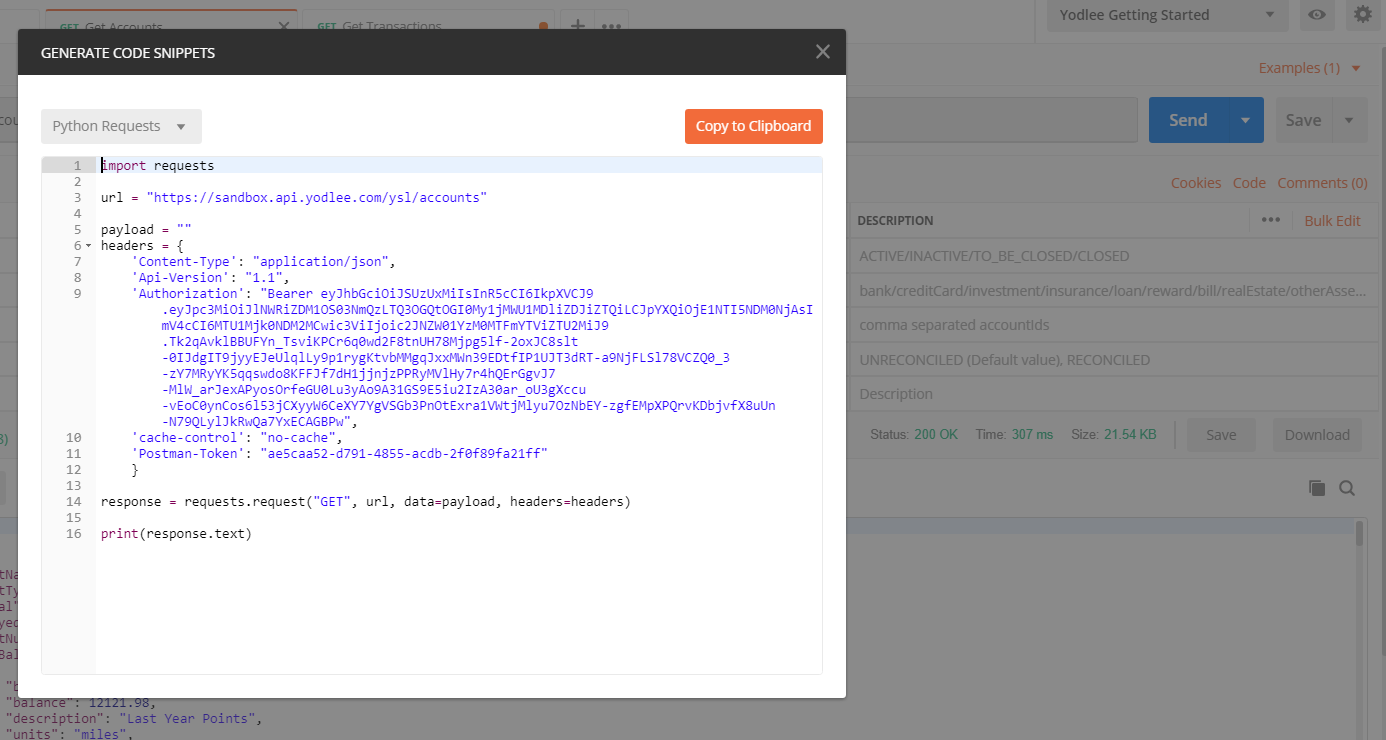This screenshot has width=1386, height=740.
Task: Click the 'Postman-Token' header line
Action: pyautogui.click(x=340, y=454)
